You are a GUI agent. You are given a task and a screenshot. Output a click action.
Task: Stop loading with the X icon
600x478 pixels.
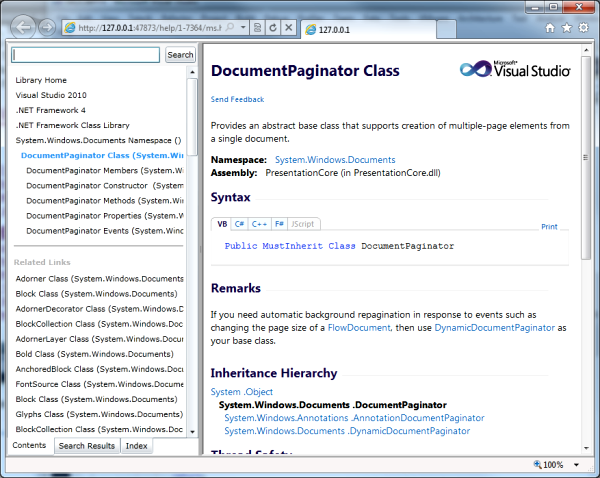coord(289,28)
